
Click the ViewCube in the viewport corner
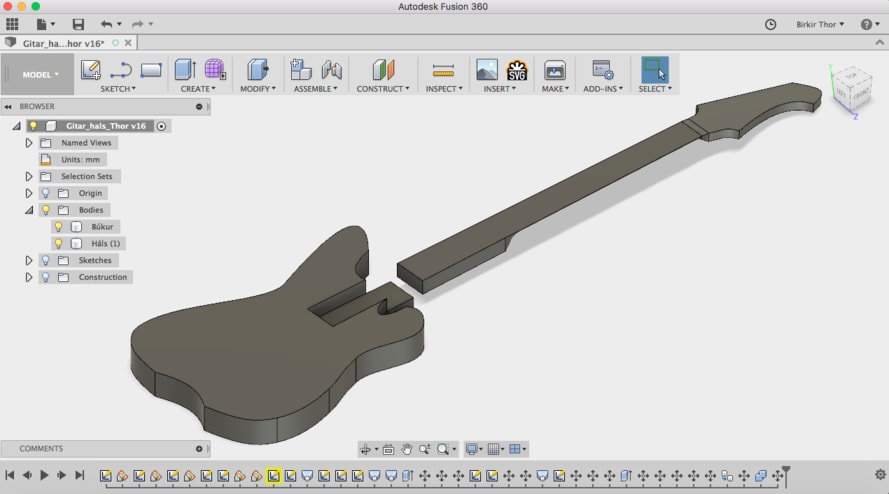(851, 88)
